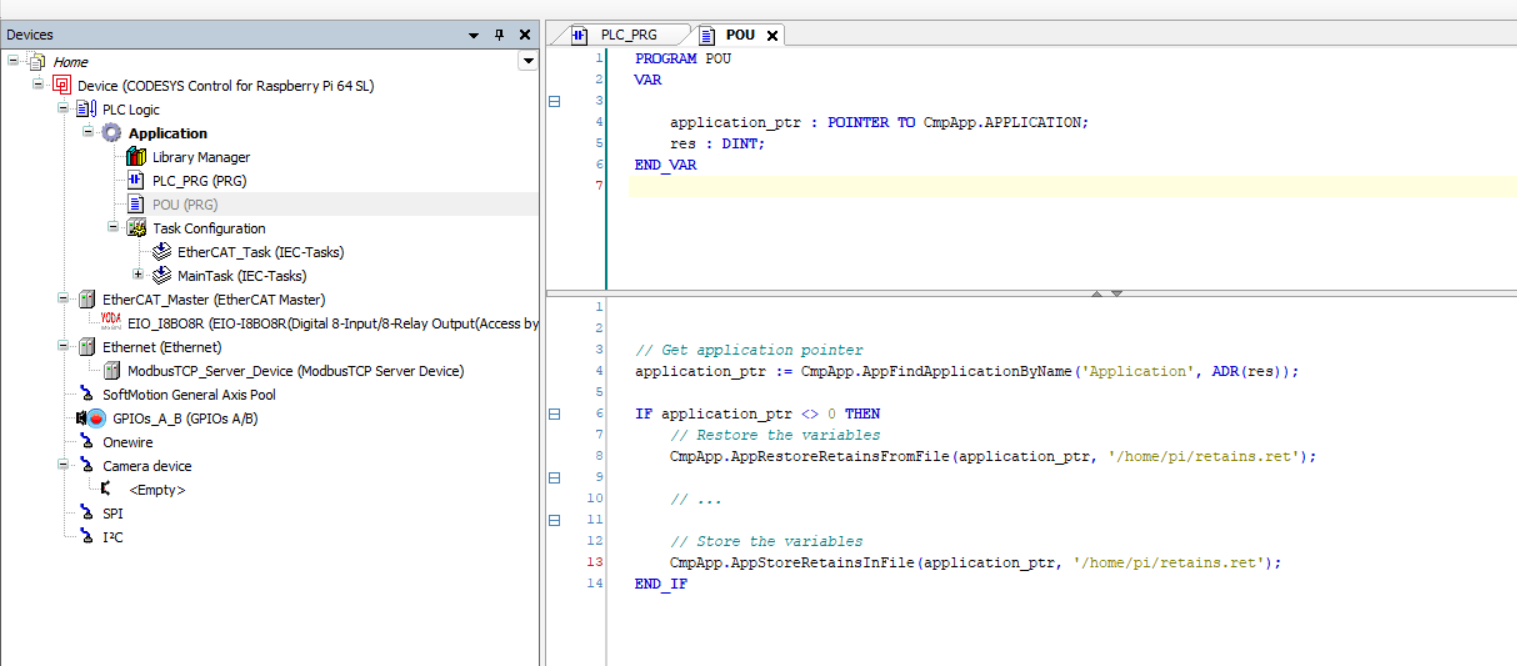Select the EtherCAT_Master device icon
This screenshot has width=1517, height=666.
click(x=87, y=299)
